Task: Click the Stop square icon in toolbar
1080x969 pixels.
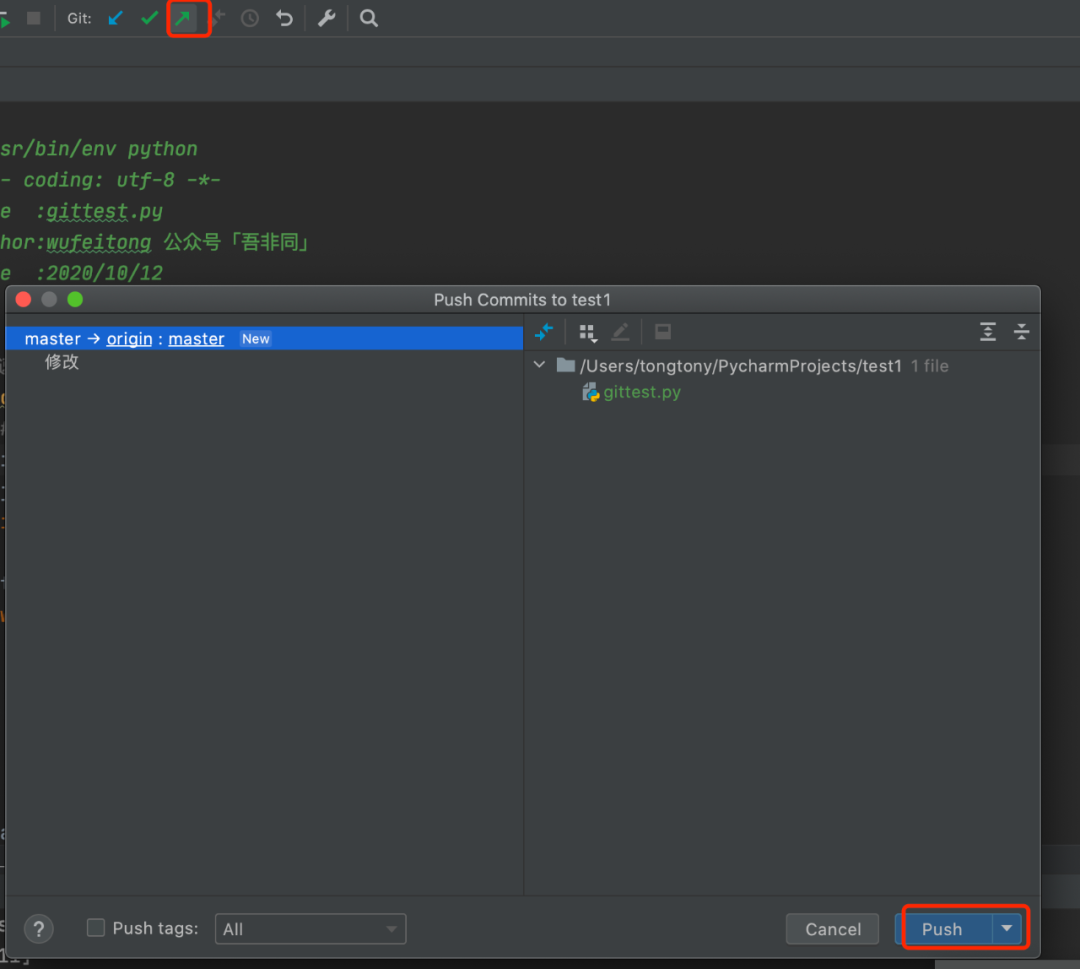Action: [x=34, y=18]
